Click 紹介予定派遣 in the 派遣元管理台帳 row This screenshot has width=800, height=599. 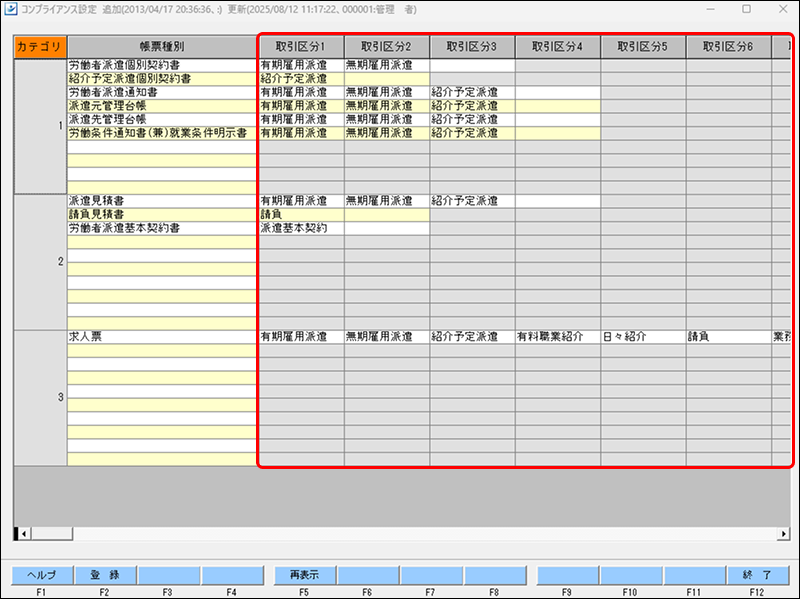click(x=472, y=106)
